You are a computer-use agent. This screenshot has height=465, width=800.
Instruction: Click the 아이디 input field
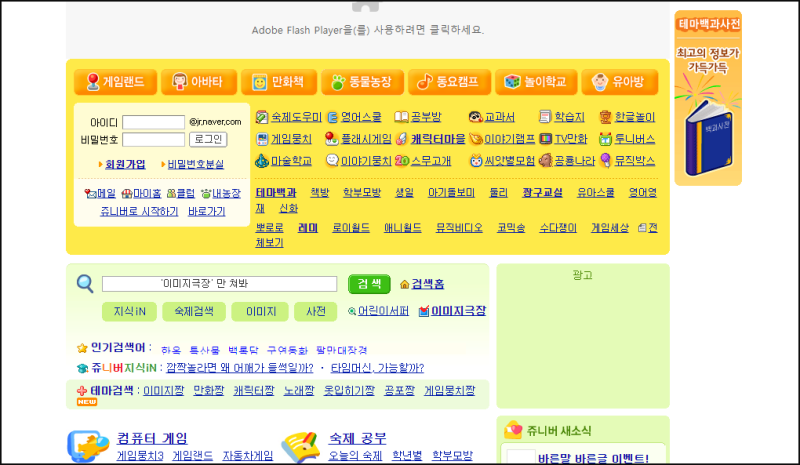point(154,123)
